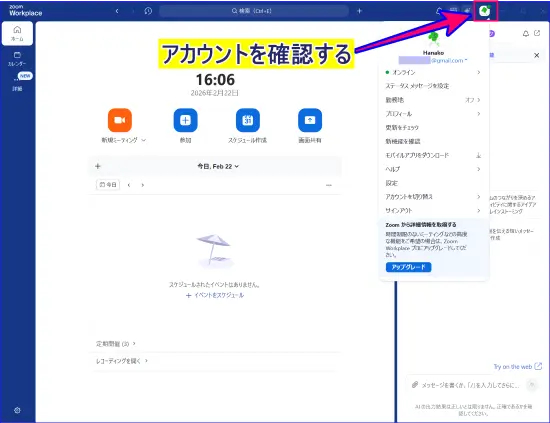Click the イベントをスケジュール link

(x=215, y=295)
